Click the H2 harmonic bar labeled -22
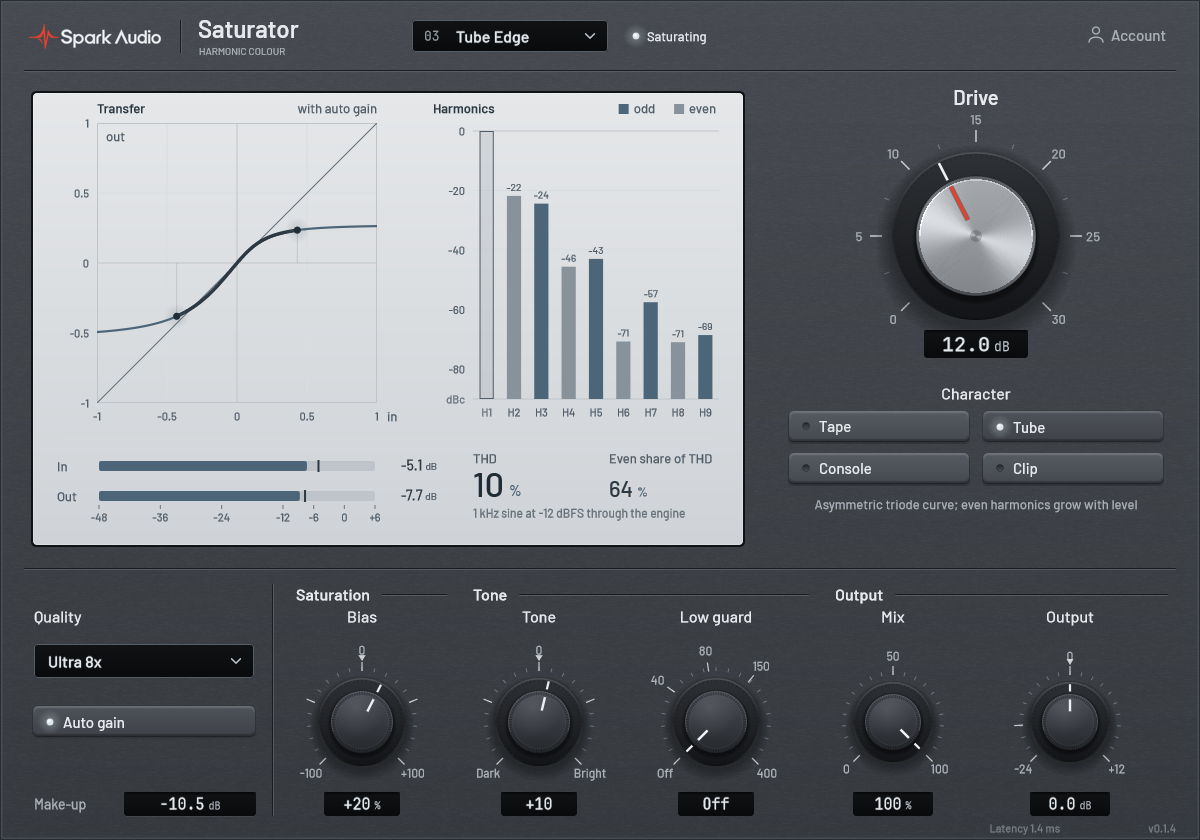 pos(514,298)
